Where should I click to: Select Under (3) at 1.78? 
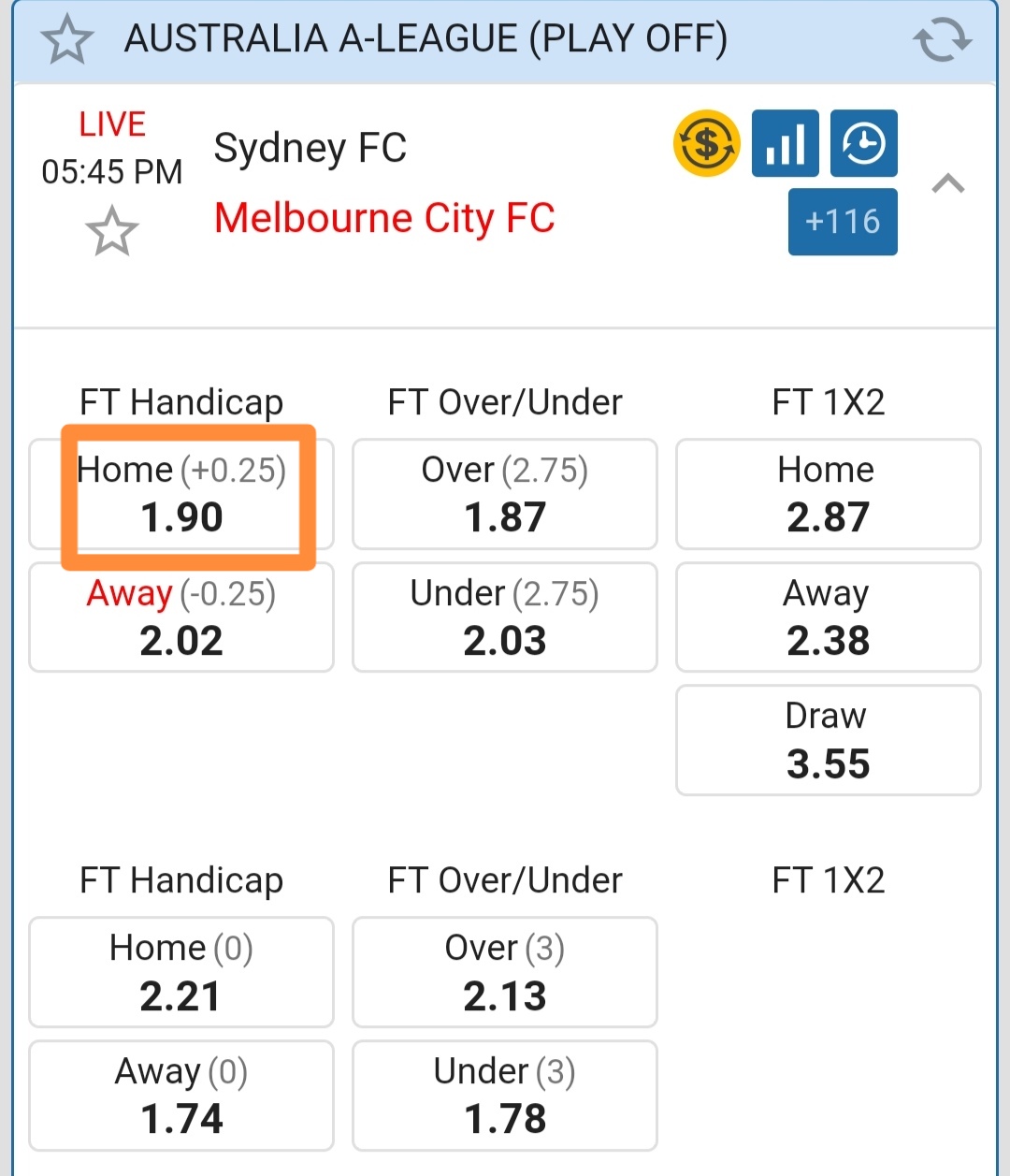[505, 1096]
